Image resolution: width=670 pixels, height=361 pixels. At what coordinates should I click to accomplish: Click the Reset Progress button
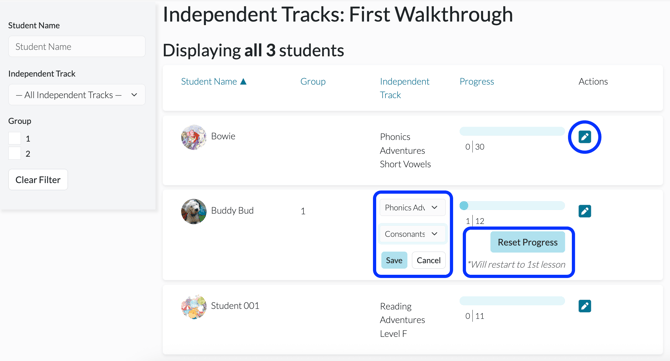527,242
